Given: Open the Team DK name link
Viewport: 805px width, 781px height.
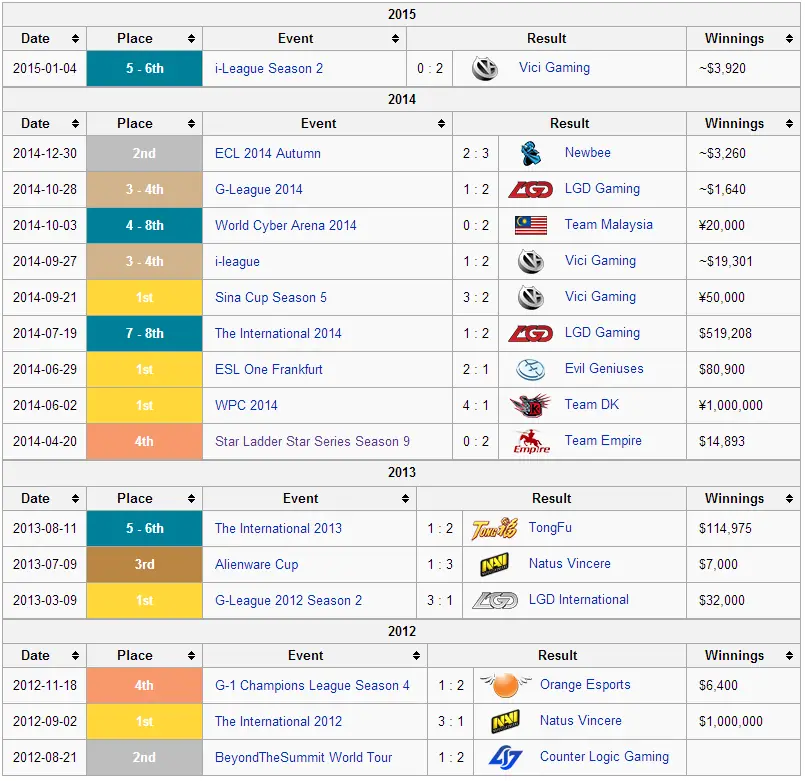Looking at the screenshot, I should pyautogui.click(x=591, y=404).
